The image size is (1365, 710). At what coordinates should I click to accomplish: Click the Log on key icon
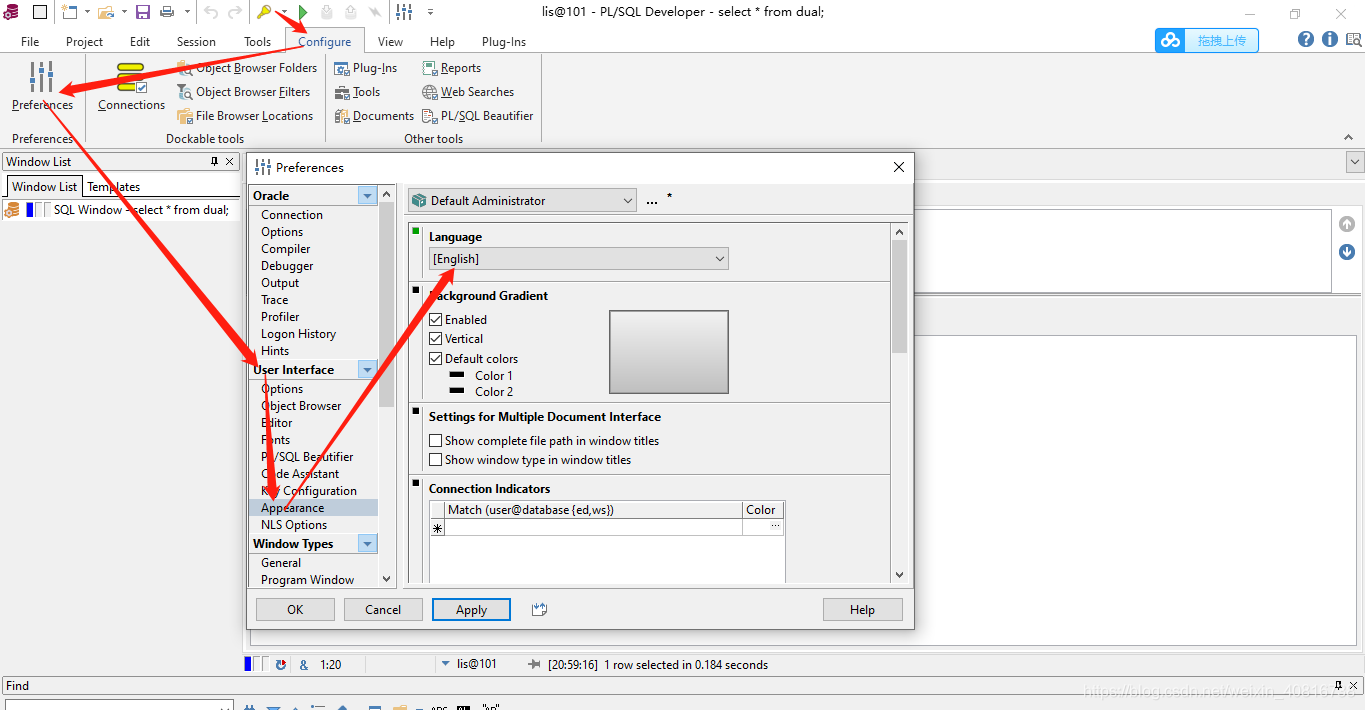point(264,12)
